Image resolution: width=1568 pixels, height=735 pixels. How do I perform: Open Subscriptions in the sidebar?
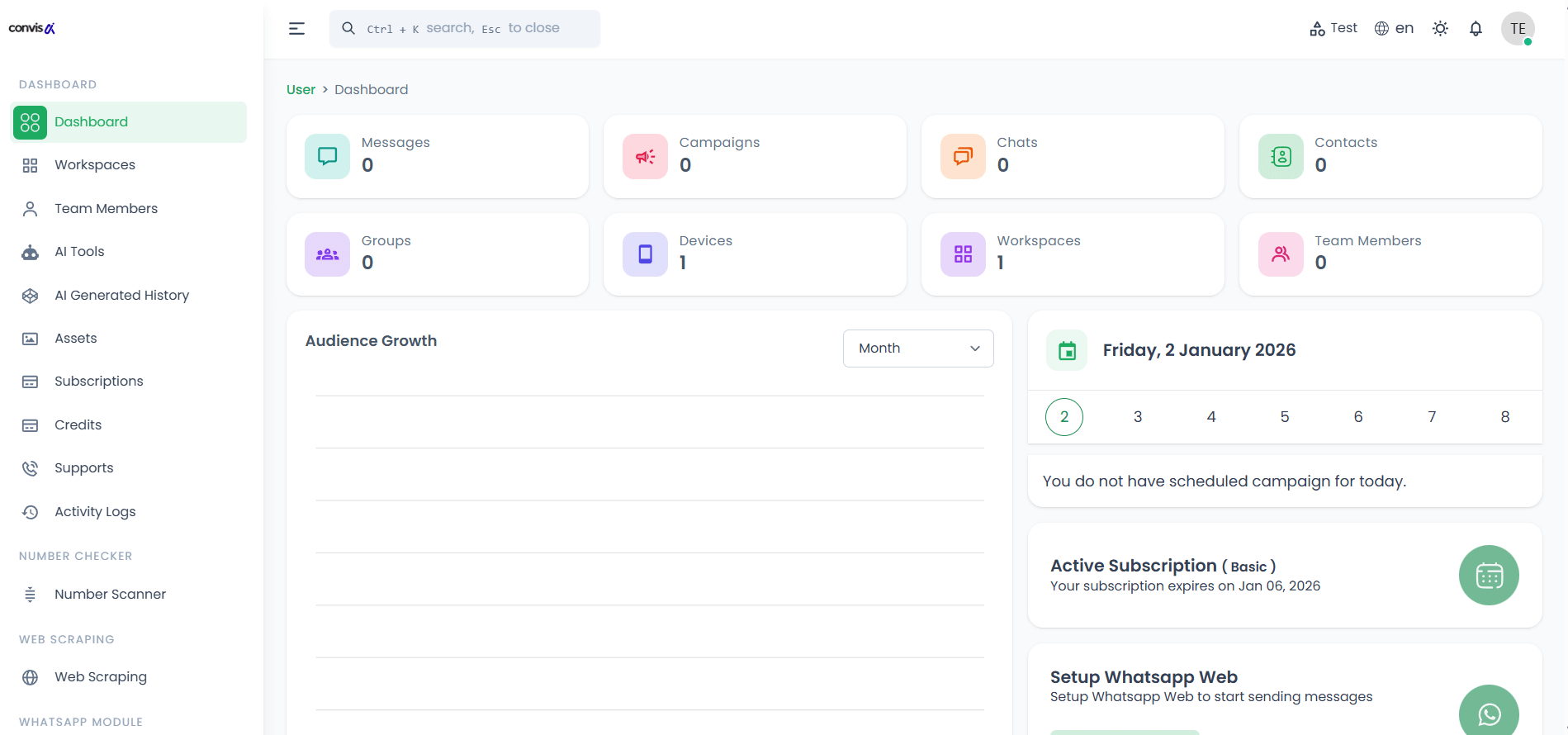[98, 382]
